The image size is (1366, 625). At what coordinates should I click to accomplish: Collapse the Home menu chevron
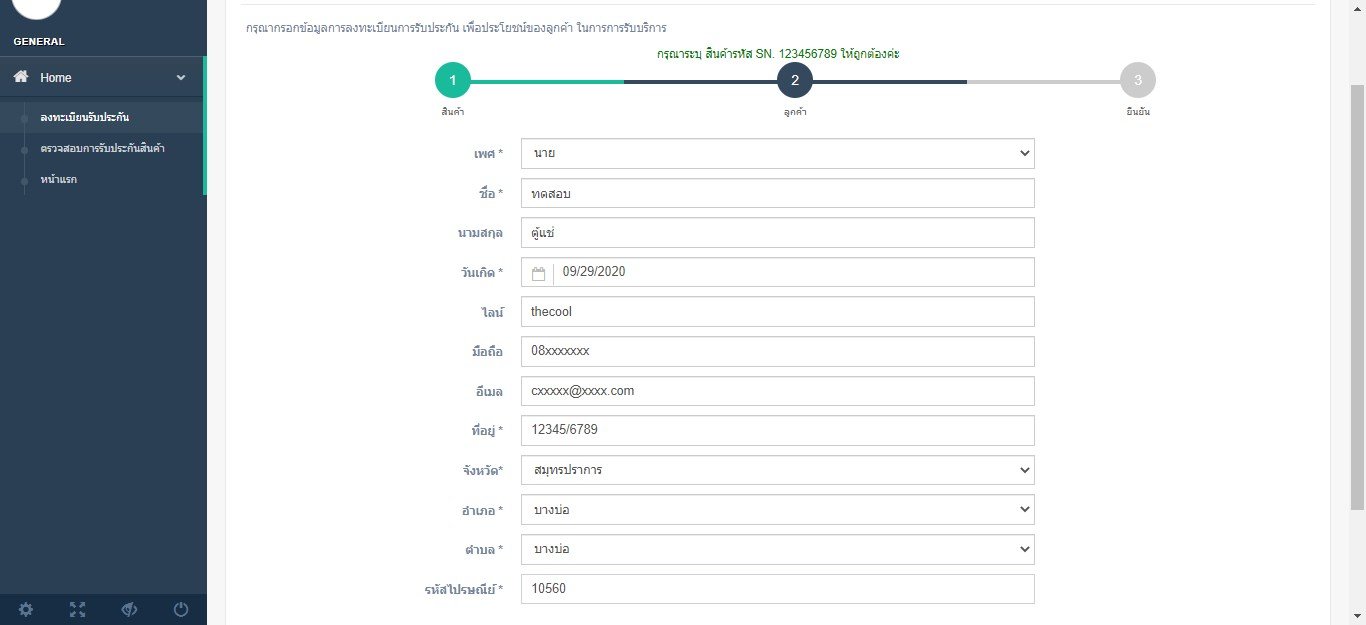tap(181, 78)
